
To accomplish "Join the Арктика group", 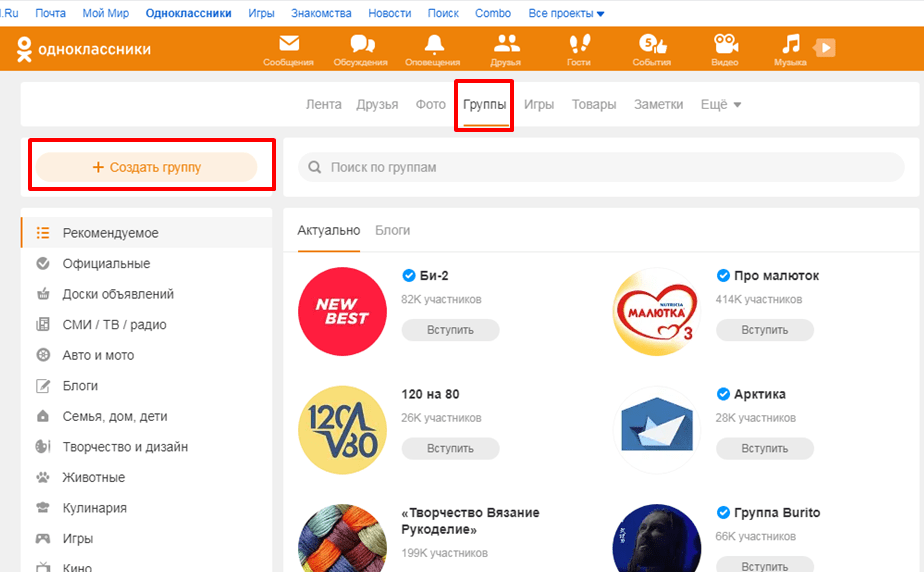I will coord(764,448).
